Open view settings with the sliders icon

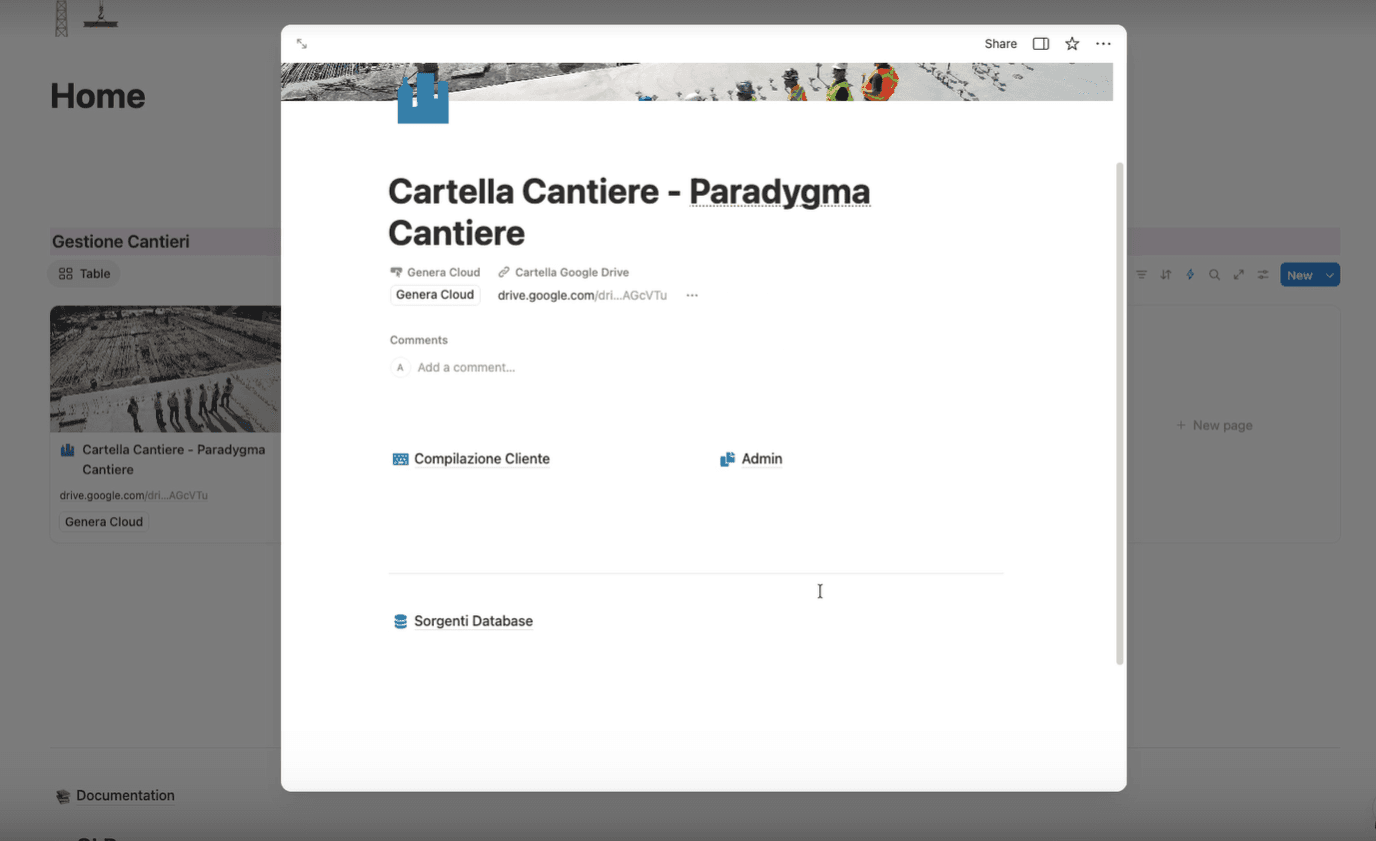[1262, 274]
